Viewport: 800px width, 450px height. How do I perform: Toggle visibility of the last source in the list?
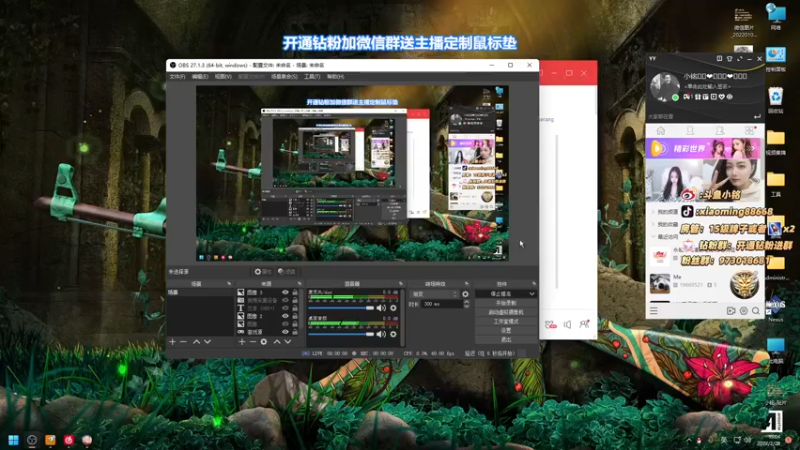click(285, 332)
